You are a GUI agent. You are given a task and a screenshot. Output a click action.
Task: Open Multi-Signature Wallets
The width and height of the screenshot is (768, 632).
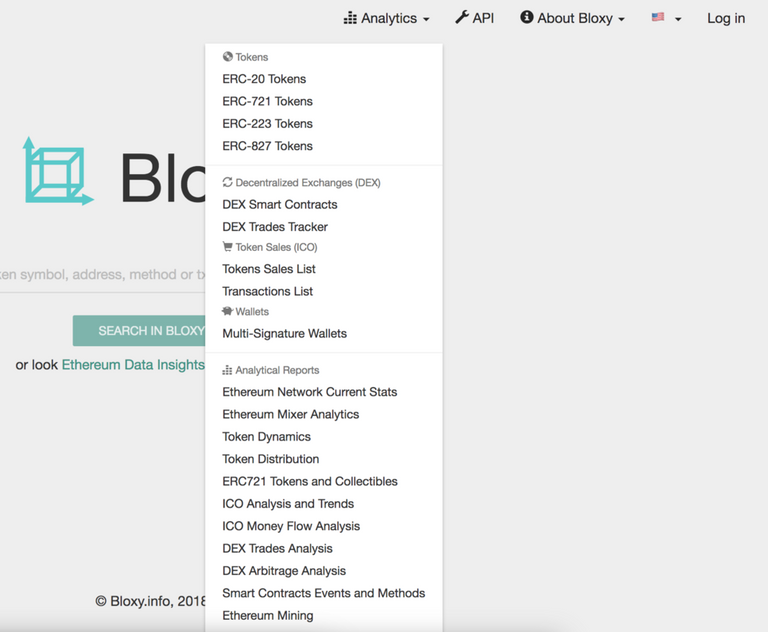tap(284, 333)
